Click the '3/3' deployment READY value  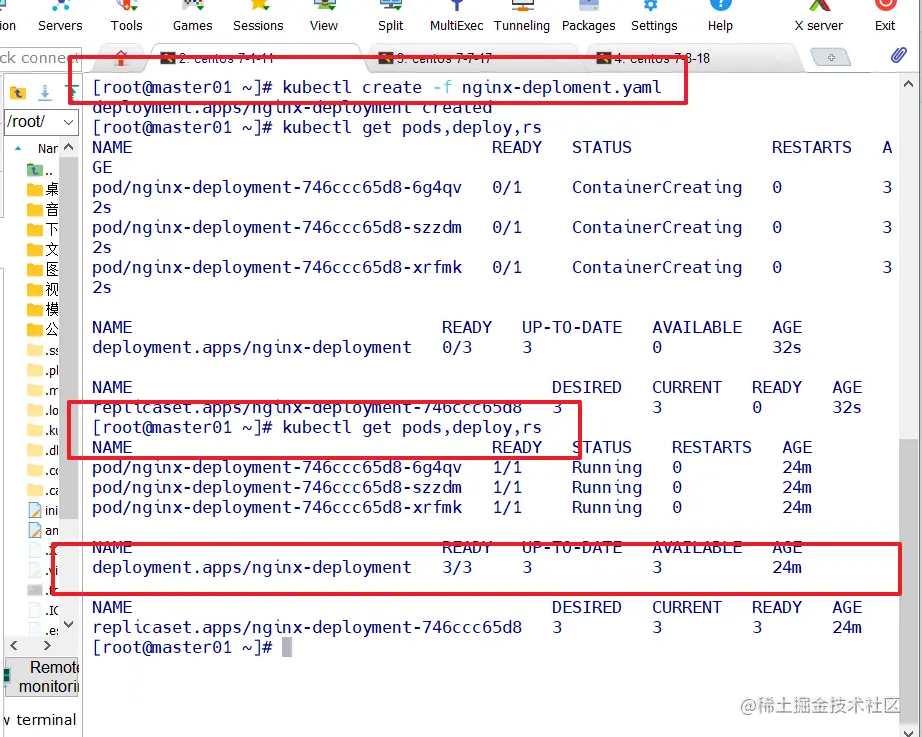(x=457, y=568)
